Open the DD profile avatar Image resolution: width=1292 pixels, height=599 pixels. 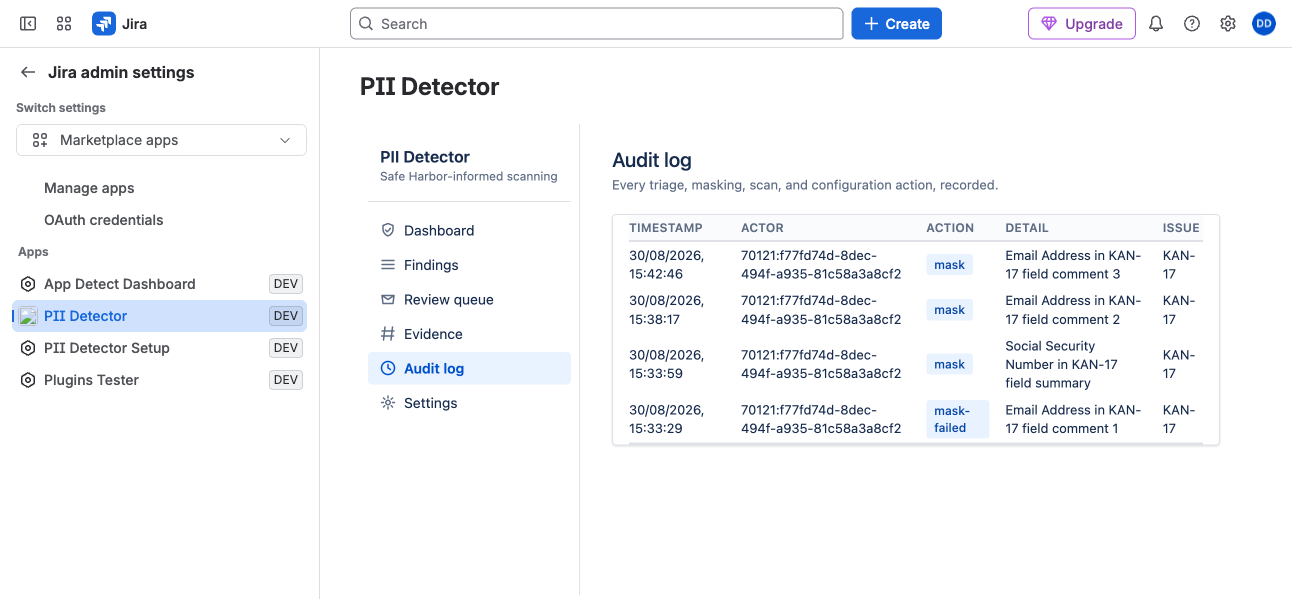pyautogui.click(x=1264, y=24)
